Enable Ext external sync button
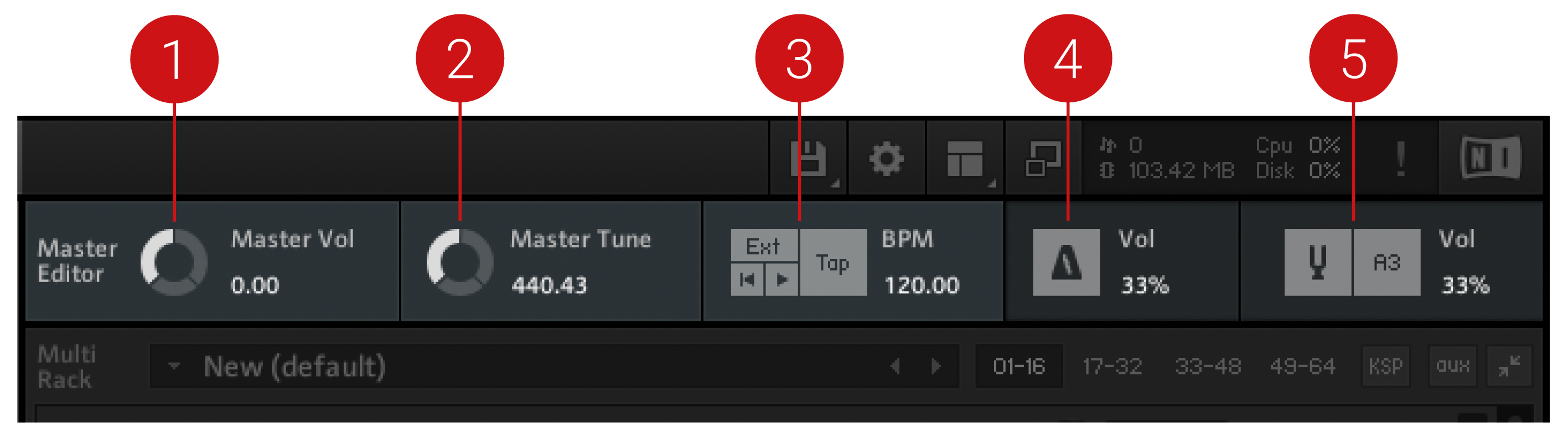Image resolution: width=1568 pixels, height=443 pixels. 763,246
